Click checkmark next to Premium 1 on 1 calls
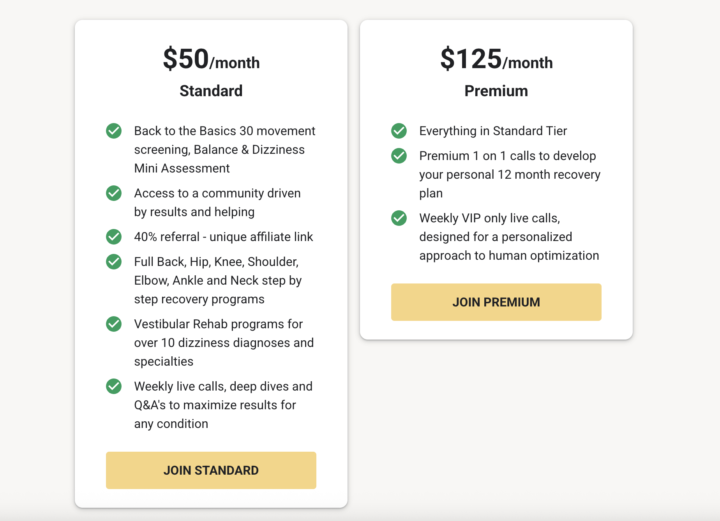The height and width of the screenshot is (521, 720). [399, 156]
